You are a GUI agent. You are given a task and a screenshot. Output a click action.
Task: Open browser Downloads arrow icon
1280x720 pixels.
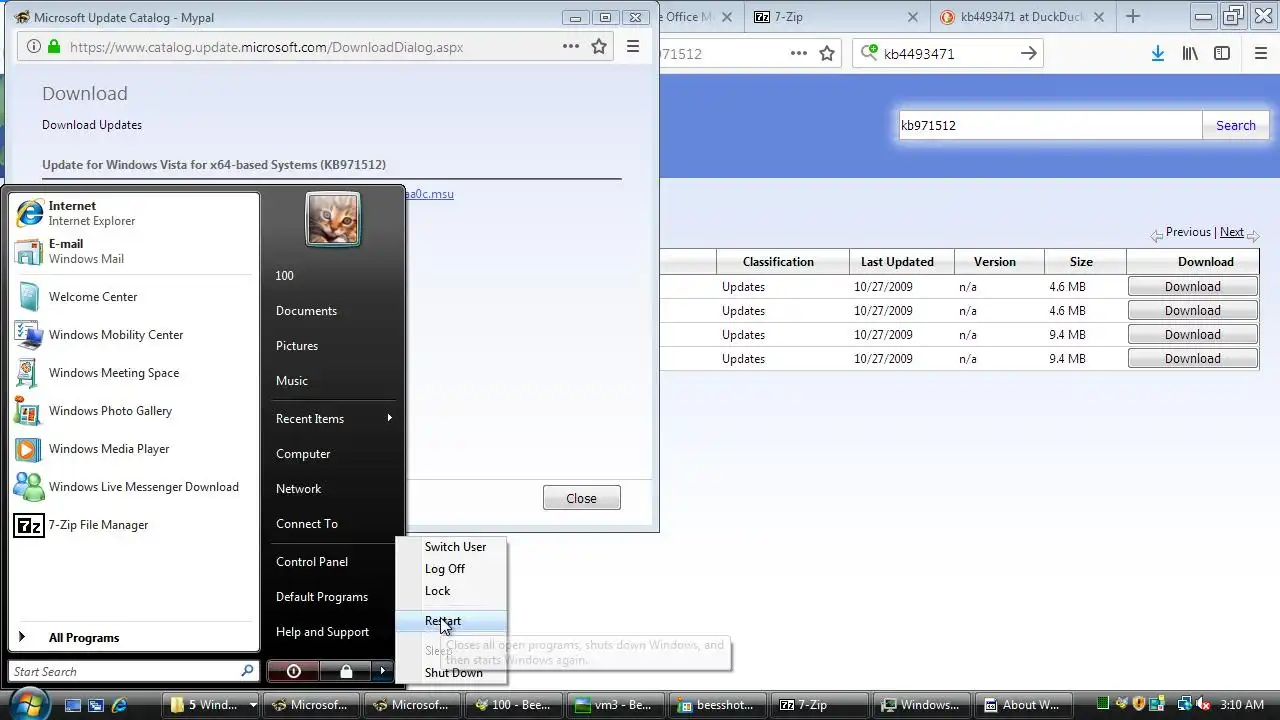tap(1157, 54)
